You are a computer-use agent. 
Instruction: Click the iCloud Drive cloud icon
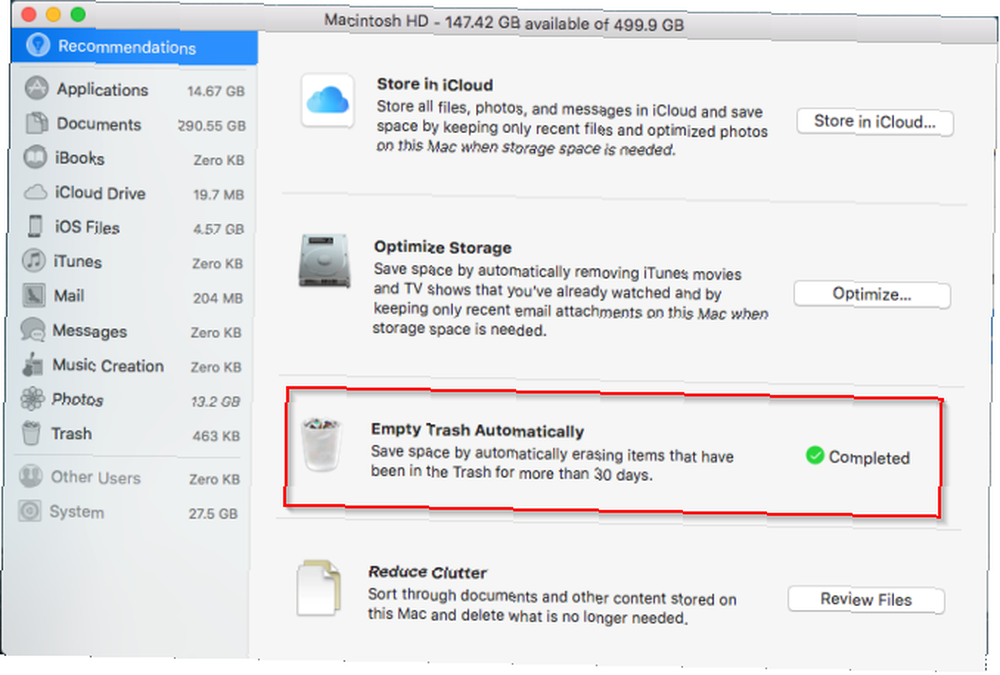pos(35,191)
